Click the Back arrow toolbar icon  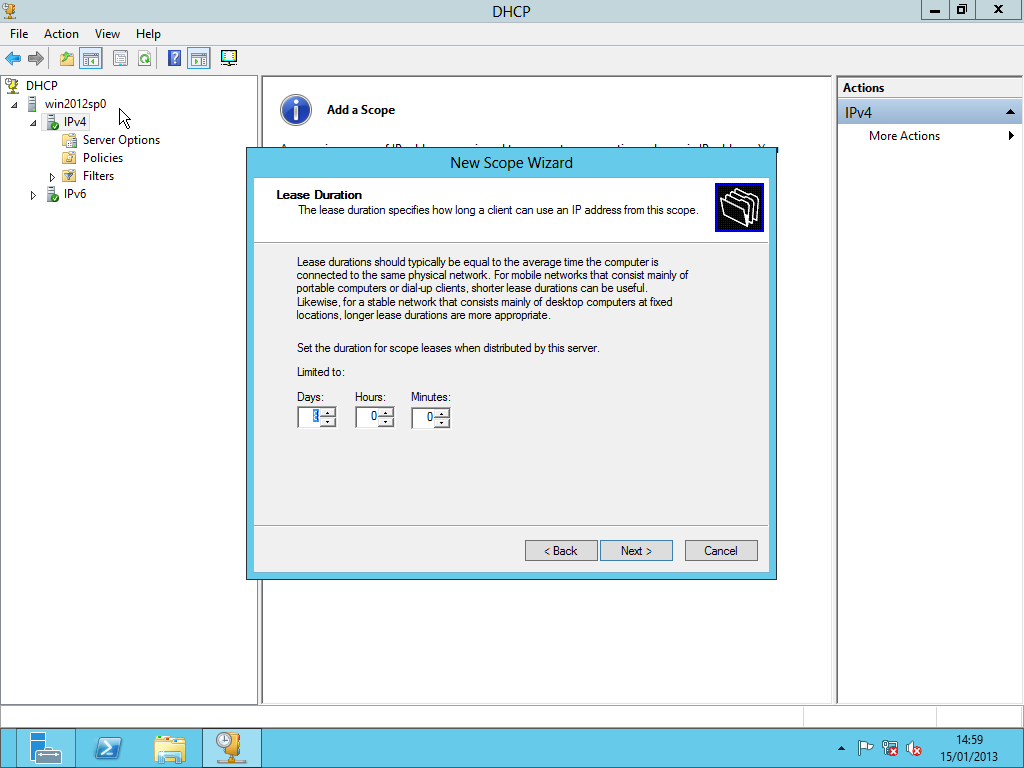click(13, 59)
